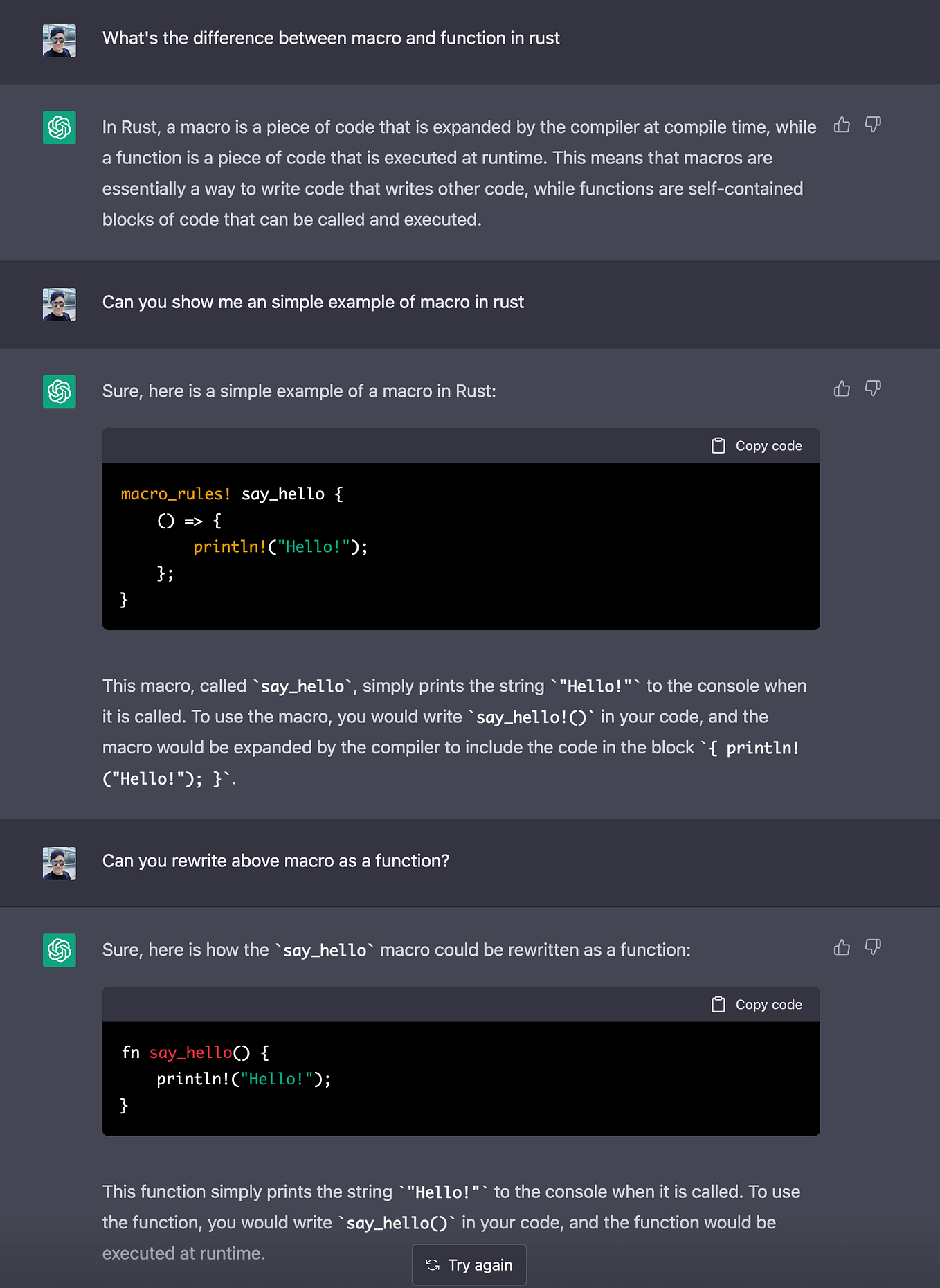Give a thumbs down to the function rewrite response

pyautogui.click(x=872, y=947)
